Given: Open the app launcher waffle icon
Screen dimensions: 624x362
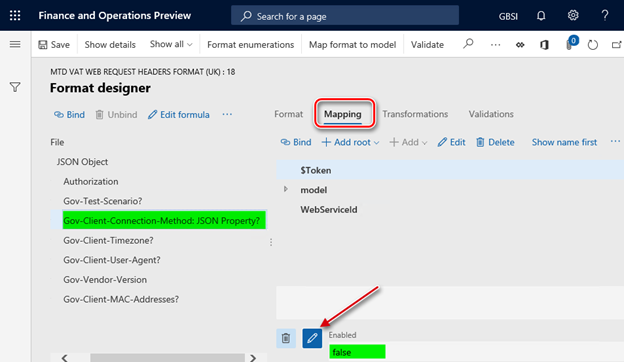Looking at the screenshot, I should pos(15,16).
